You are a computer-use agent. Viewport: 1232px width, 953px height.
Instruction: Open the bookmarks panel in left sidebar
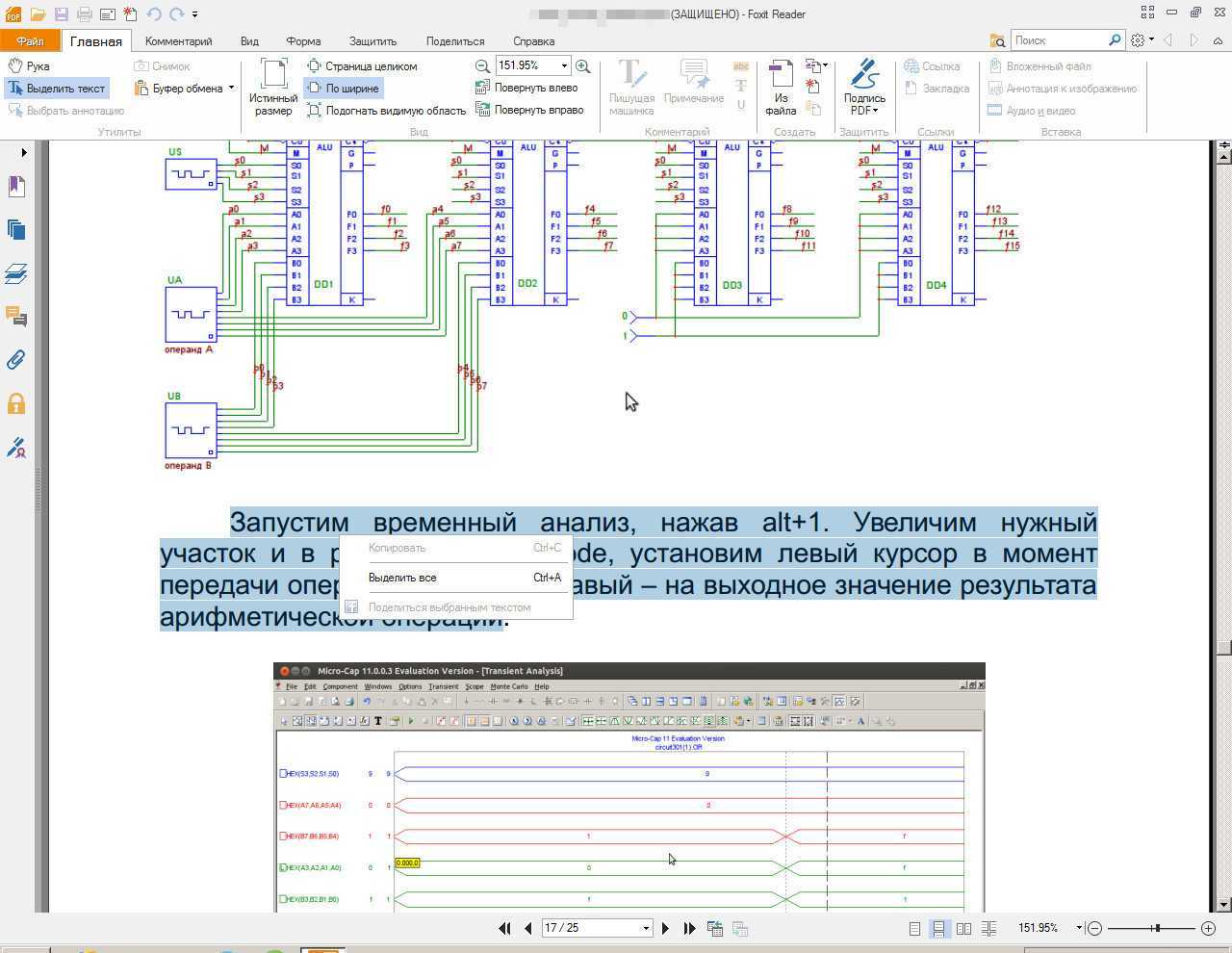[16, 186]
